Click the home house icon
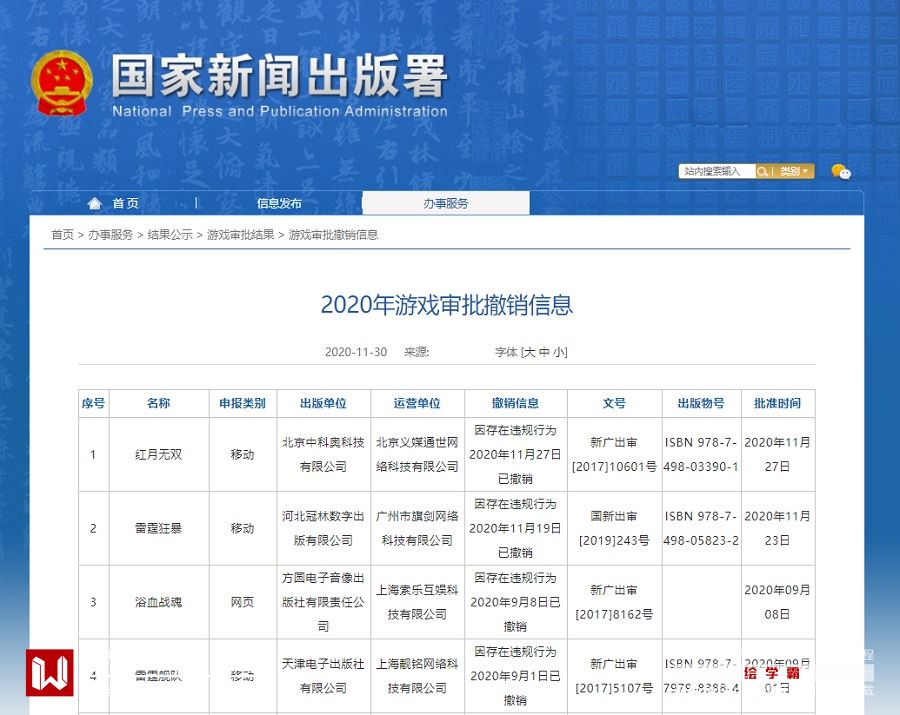Screen dimensions: 900x715 (x=95, y=203)
